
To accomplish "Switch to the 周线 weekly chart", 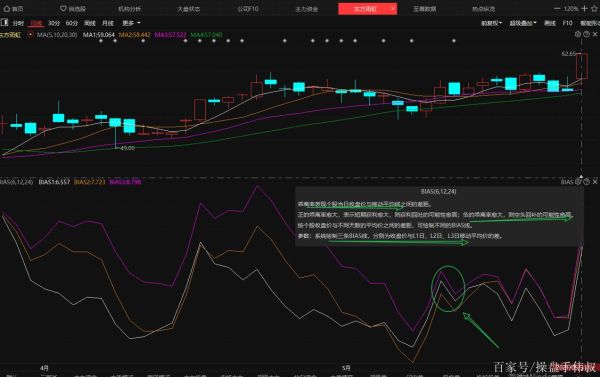I will click(90, 23).
